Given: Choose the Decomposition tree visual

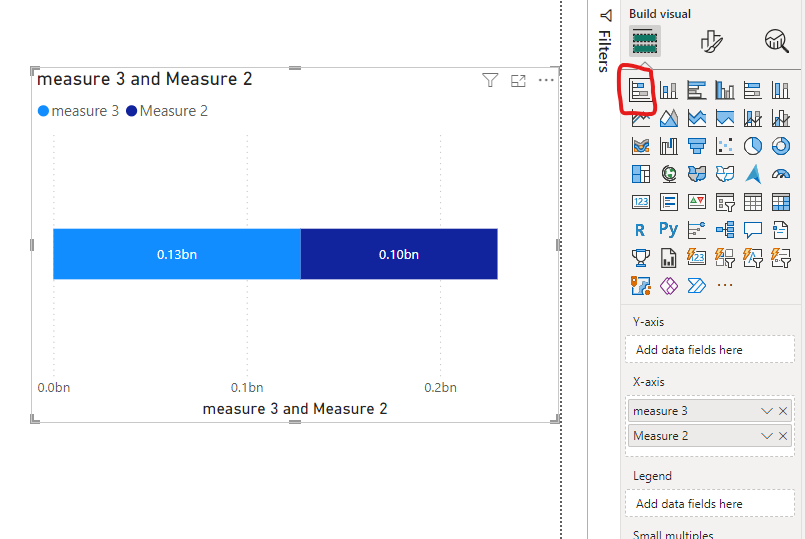Looking at the screenshot, I should (724, 230).
